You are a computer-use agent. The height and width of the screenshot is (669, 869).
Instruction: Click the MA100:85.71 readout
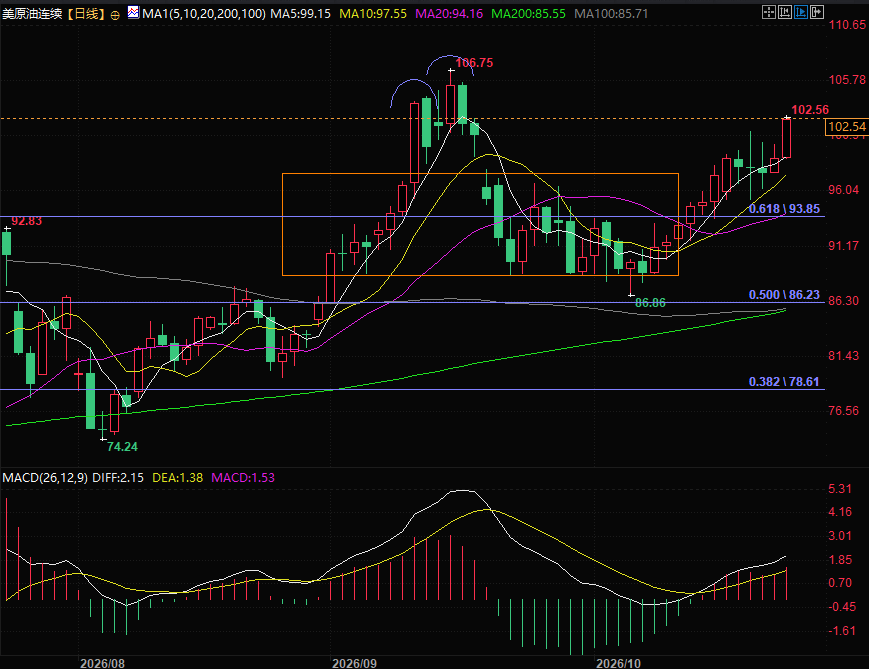[x=611, y=14]
